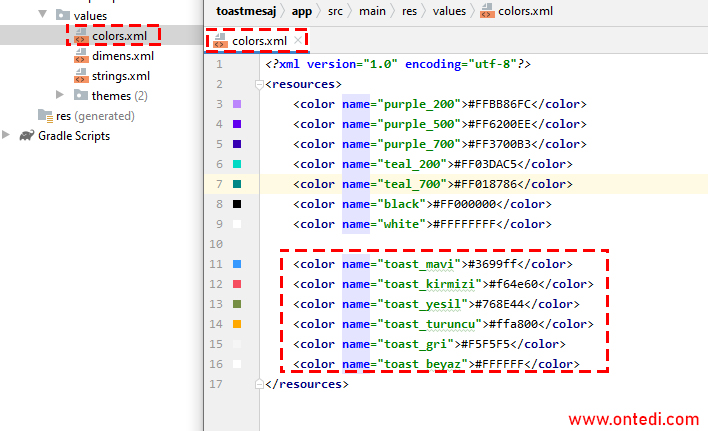Viewport: 708px width, 431px height.
Task: Select the Gradle Scripts elephant icon
Action: (27, 135)
